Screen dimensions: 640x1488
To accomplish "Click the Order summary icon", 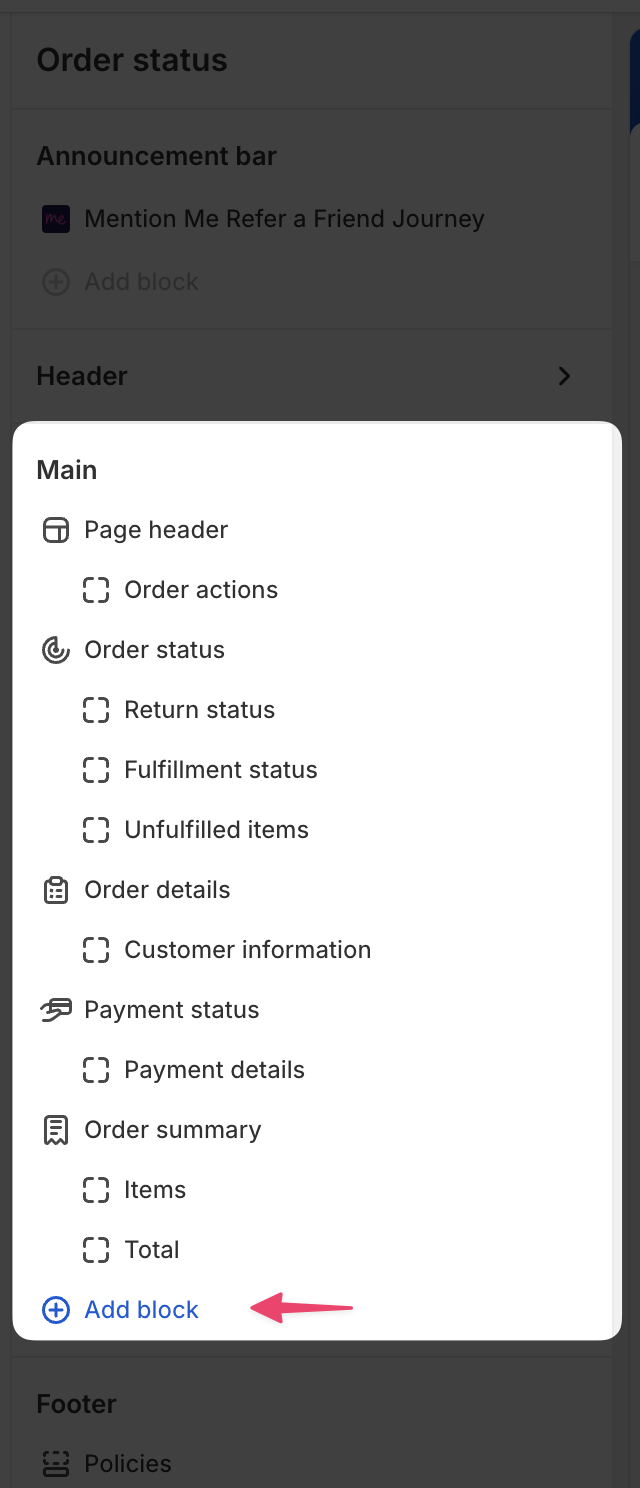I will point(55,1130).
